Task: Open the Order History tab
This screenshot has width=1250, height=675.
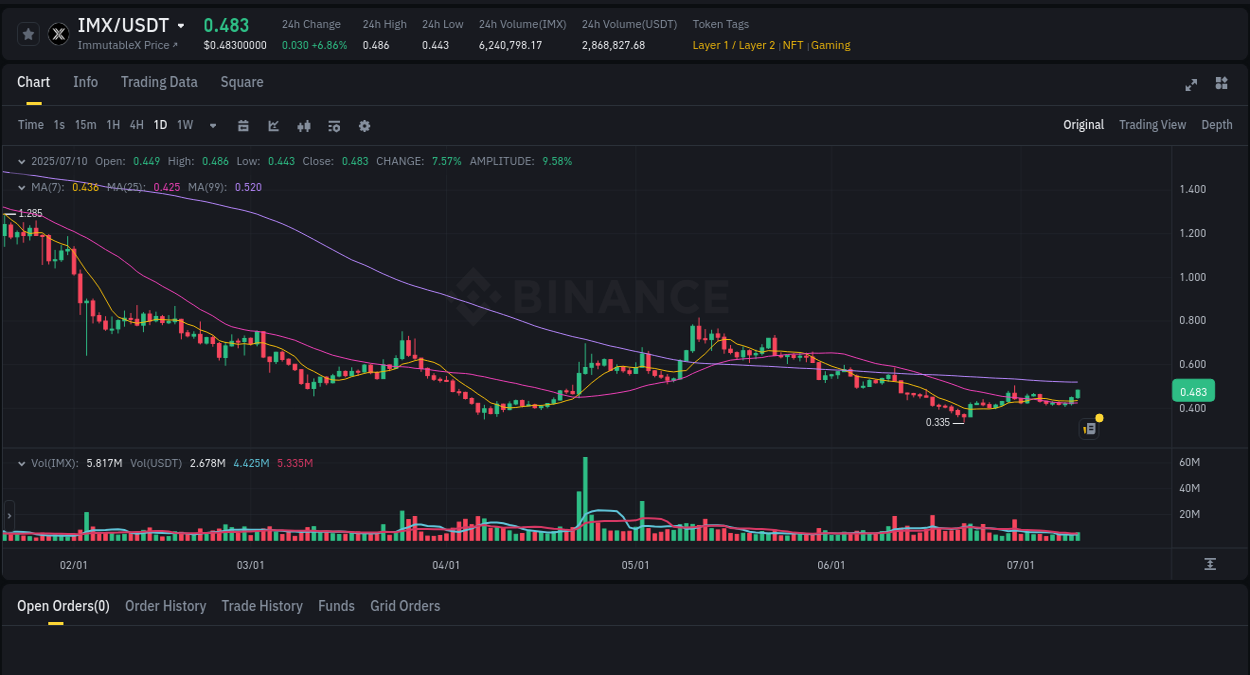Action: pos(165,606)
